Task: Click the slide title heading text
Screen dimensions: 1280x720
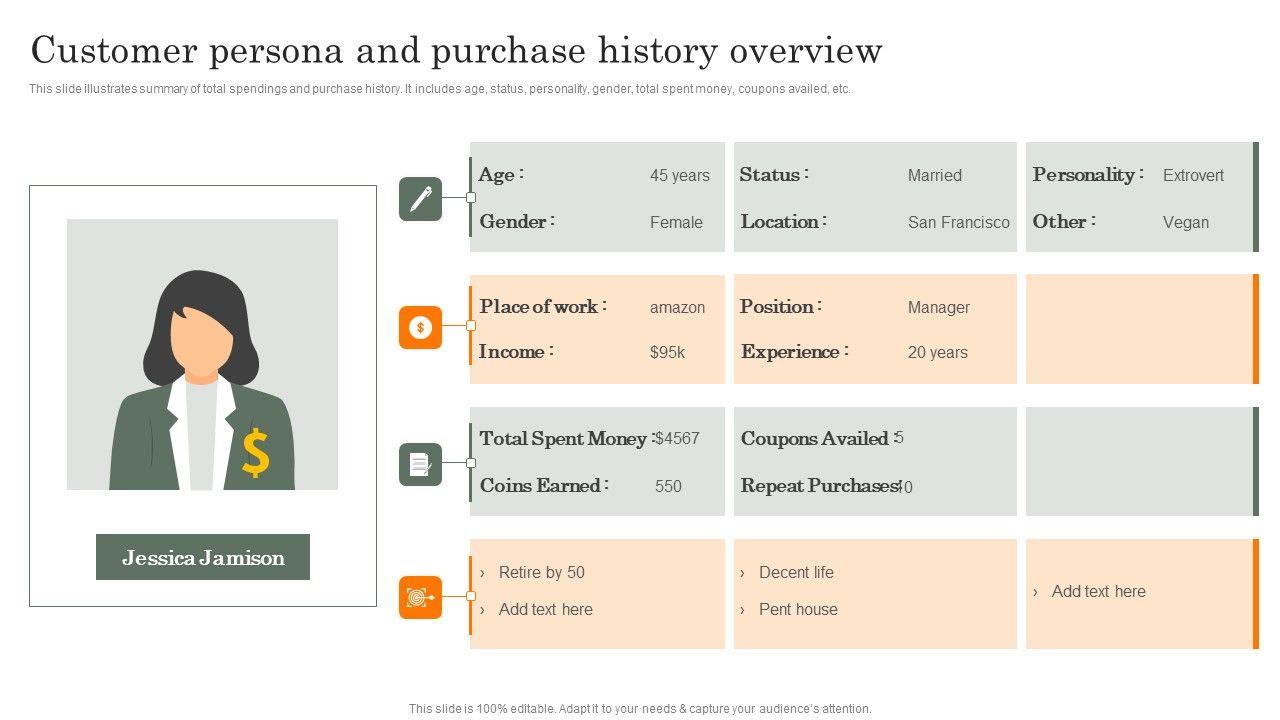Action: click(456, 50)
